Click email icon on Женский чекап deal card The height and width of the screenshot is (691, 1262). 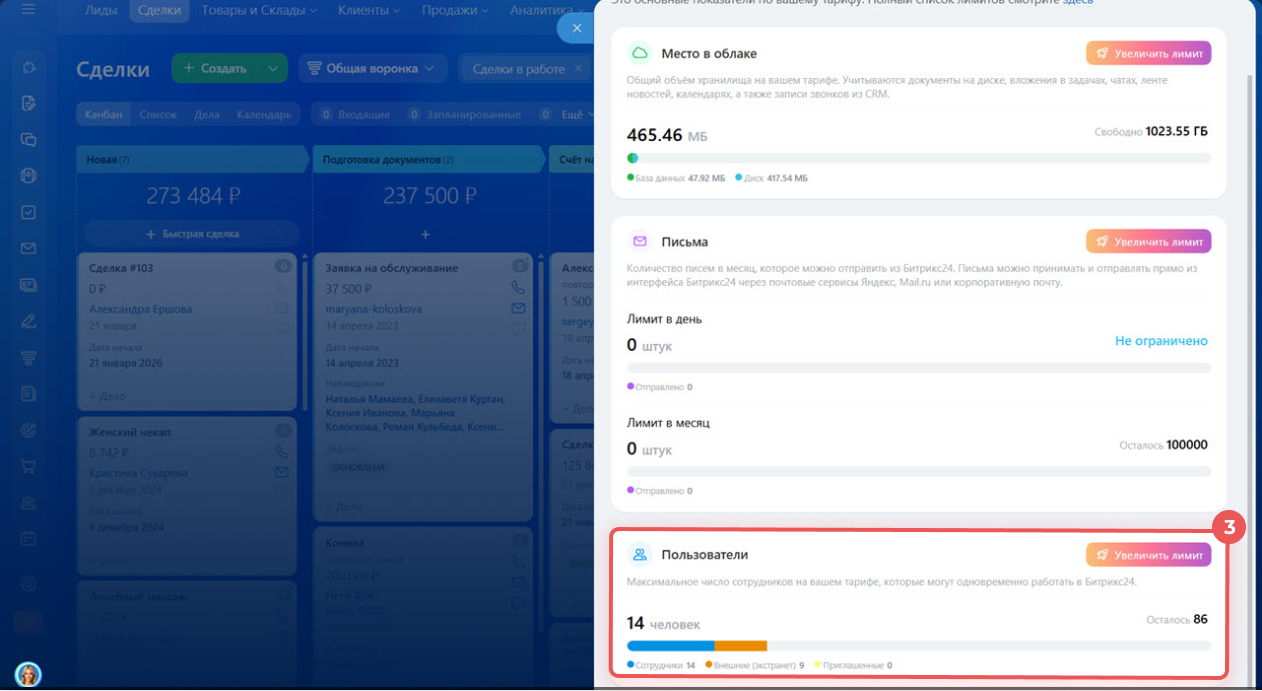[281, 472]
